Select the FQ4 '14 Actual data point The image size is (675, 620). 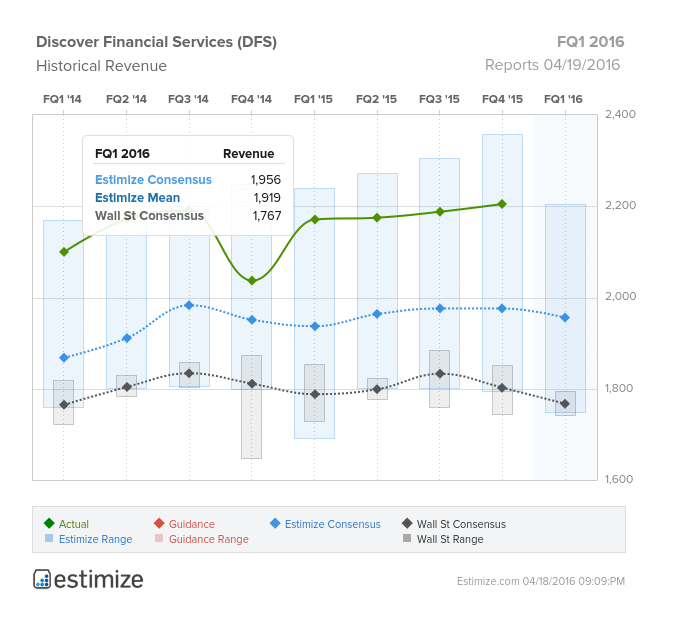[252, 281]
